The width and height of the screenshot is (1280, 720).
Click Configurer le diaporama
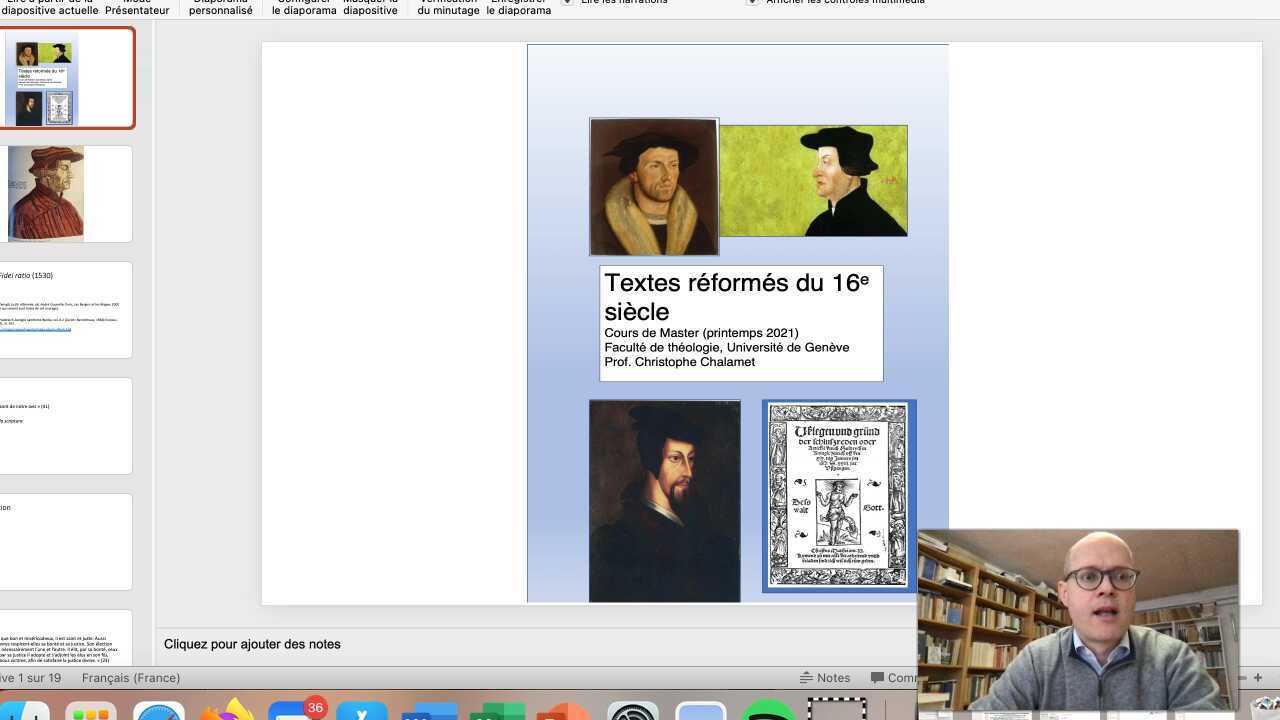pos(304,6)
